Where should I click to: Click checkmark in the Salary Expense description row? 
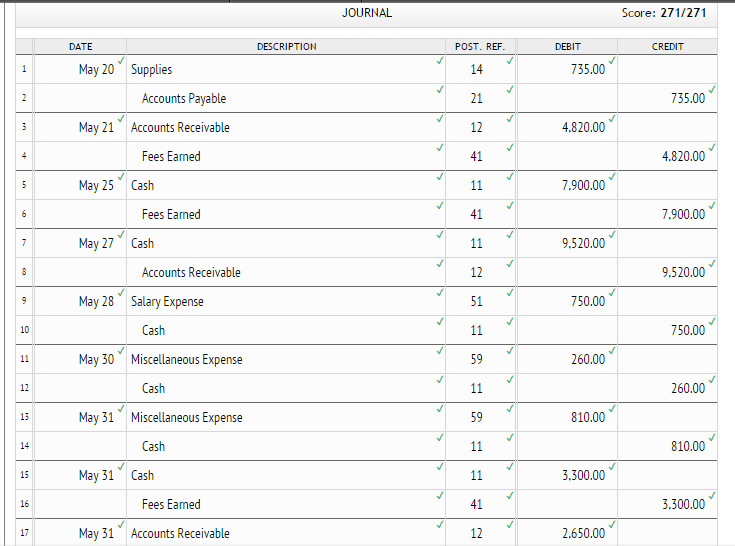[439, 294]
